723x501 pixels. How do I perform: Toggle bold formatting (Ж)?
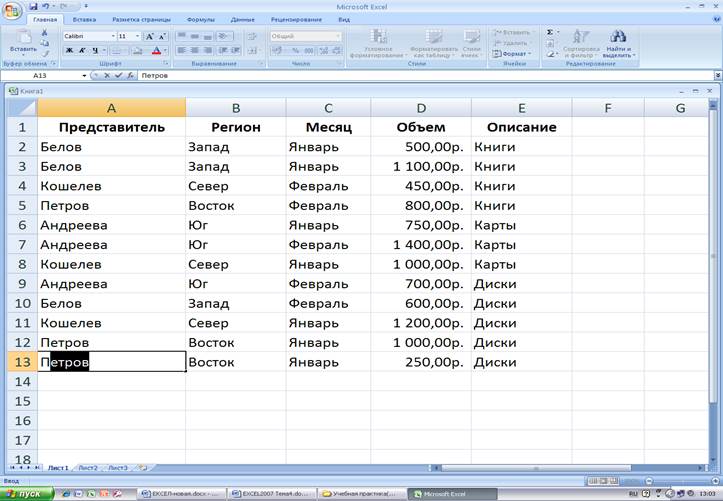(x=69, y=50)
